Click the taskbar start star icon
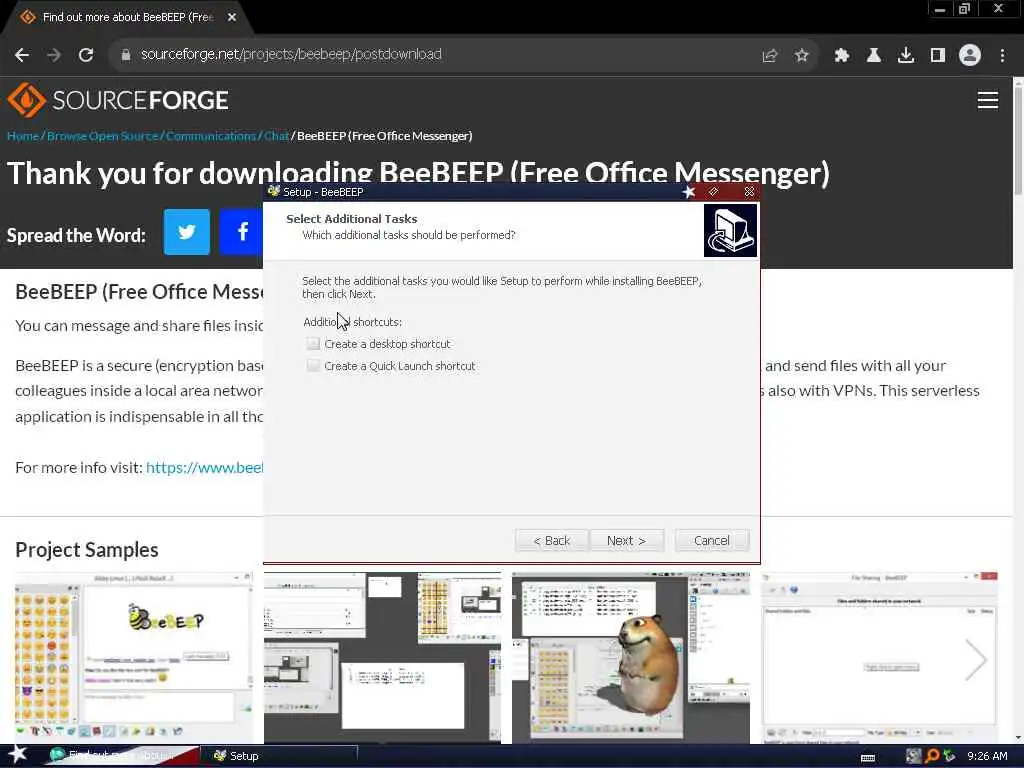Screen dimensions: 1024x768 point(17,755)
